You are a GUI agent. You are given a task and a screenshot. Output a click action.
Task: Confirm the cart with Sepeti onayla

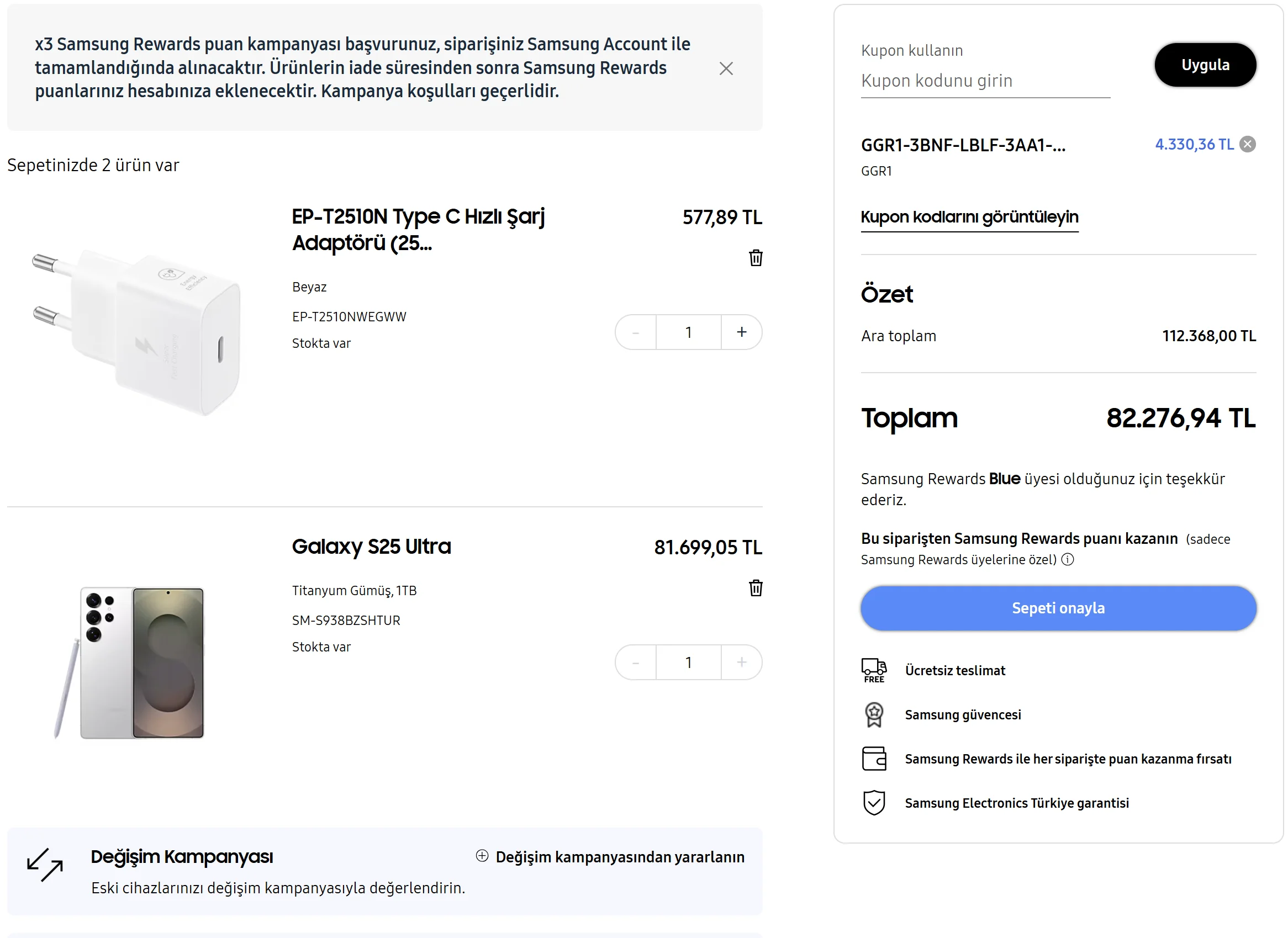click(1058, 608)
